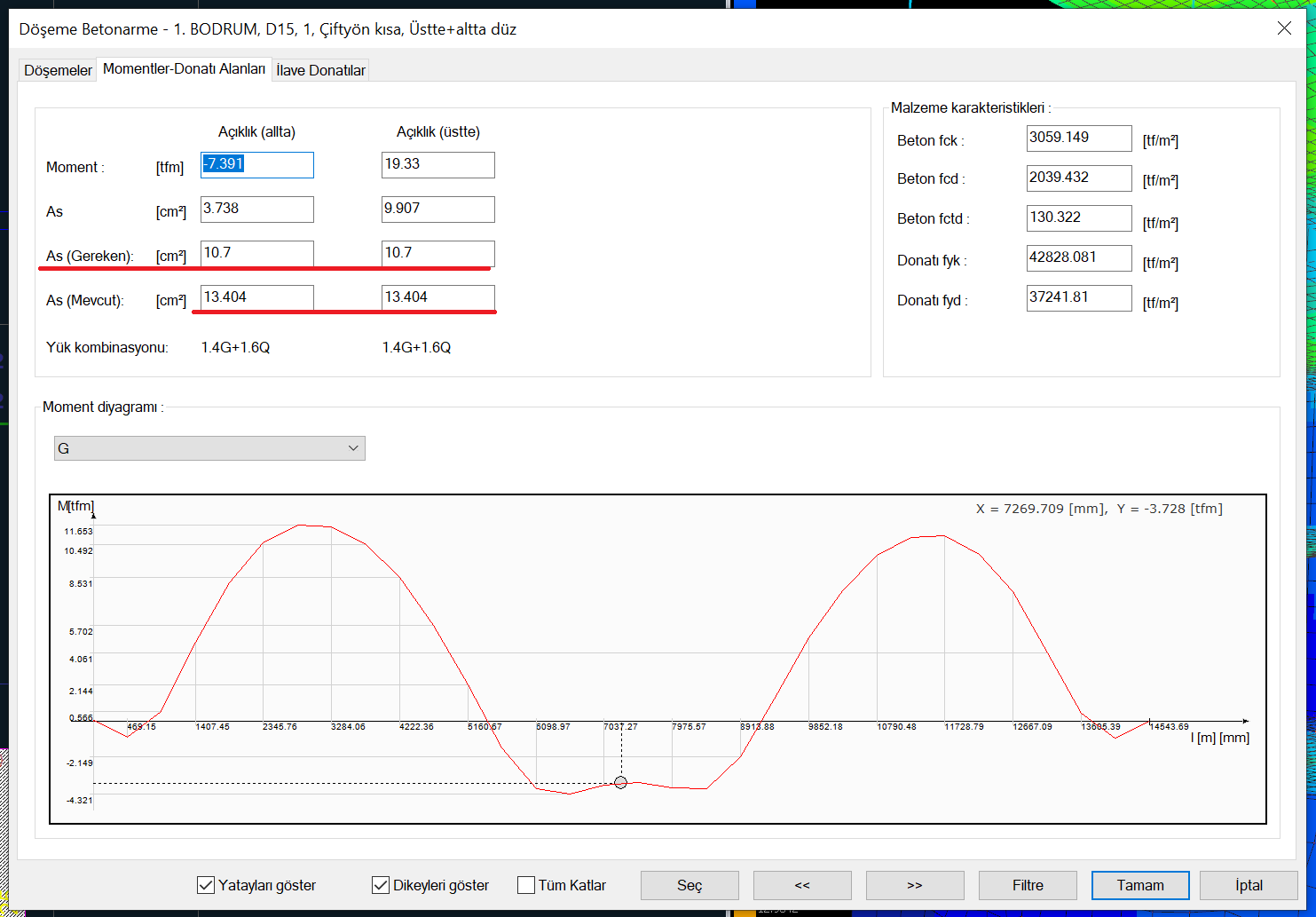
Task: Select the Momentler-Donatı Alanları tab
Action: point(184,68)
